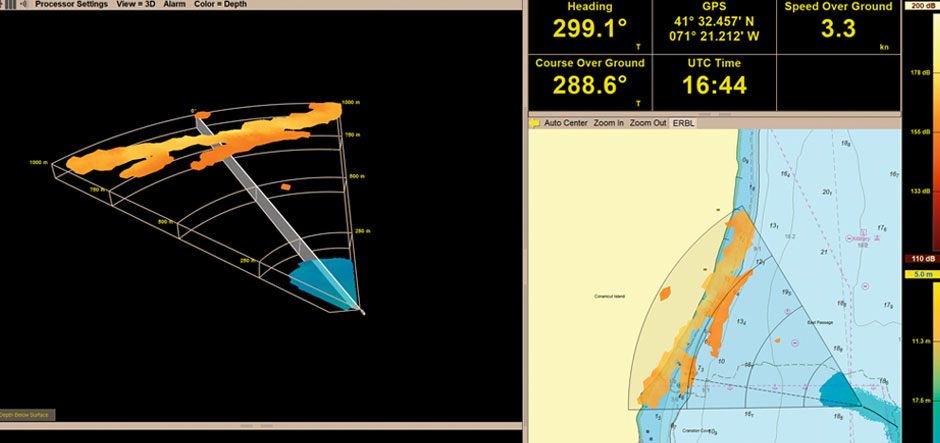
Task: Click the 5.0 m depth scale marker
Action: click(921, 272)
